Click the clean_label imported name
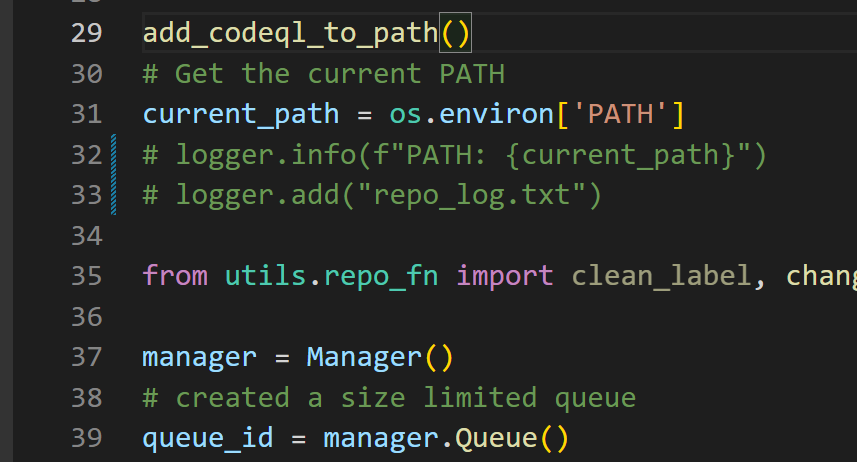This screenshot has width=857, height=462. pyautogui.click(x=659, y=276)
